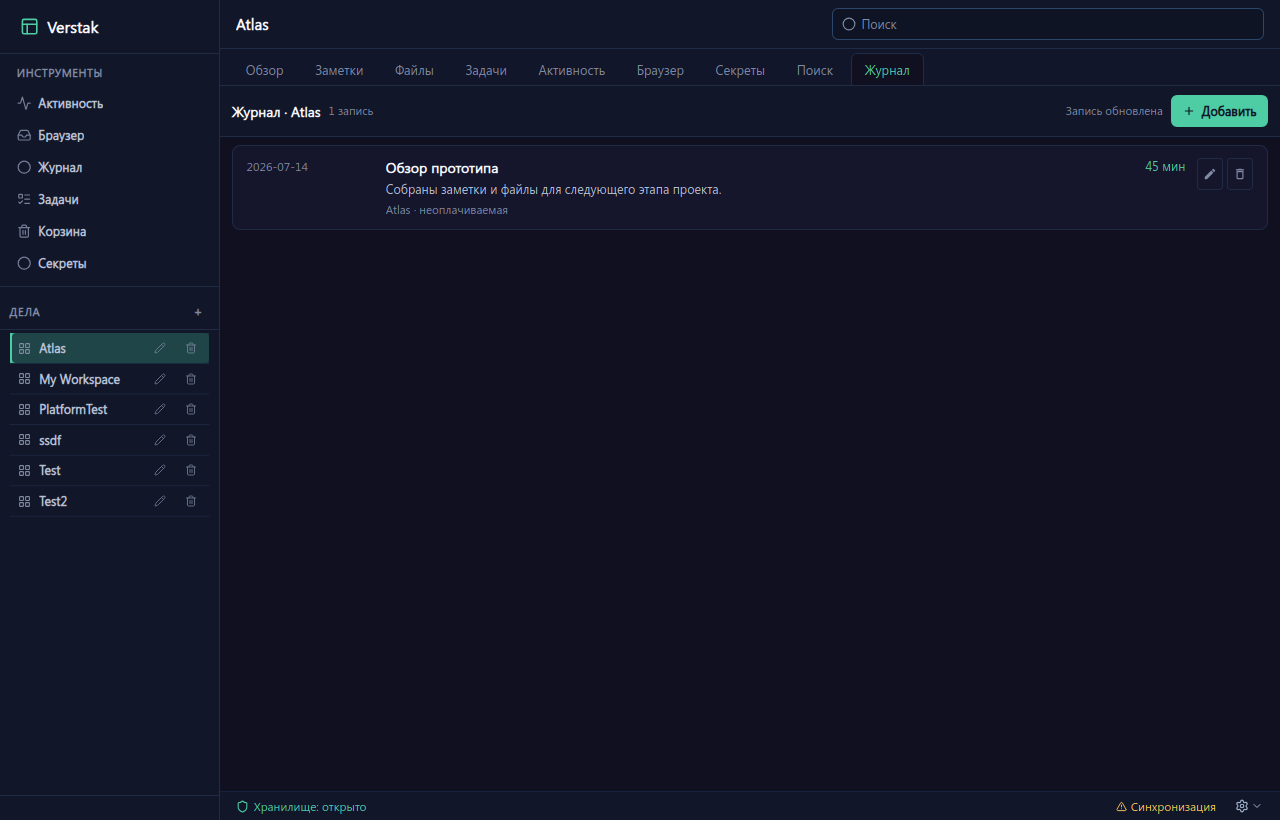Click the Добавить button

1219,111
